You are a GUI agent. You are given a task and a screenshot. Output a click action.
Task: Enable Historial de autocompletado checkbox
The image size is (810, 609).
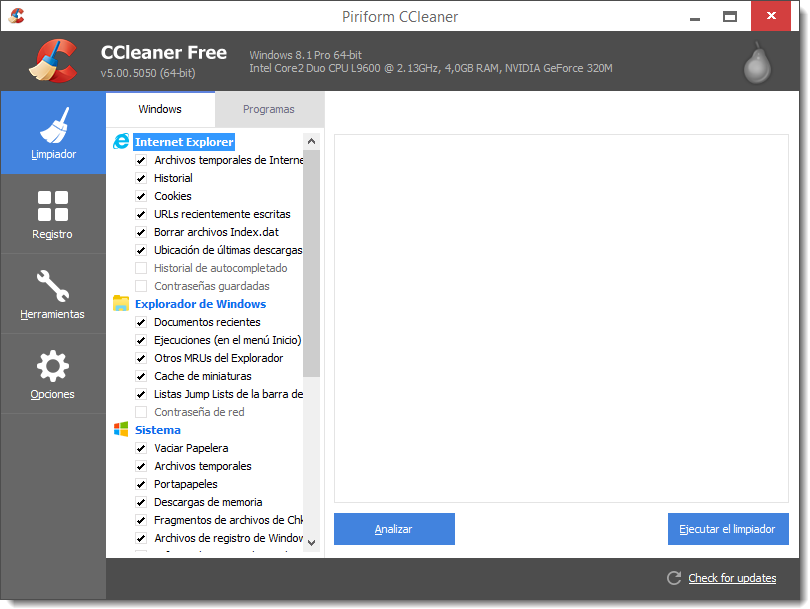(x=141, y=268)
